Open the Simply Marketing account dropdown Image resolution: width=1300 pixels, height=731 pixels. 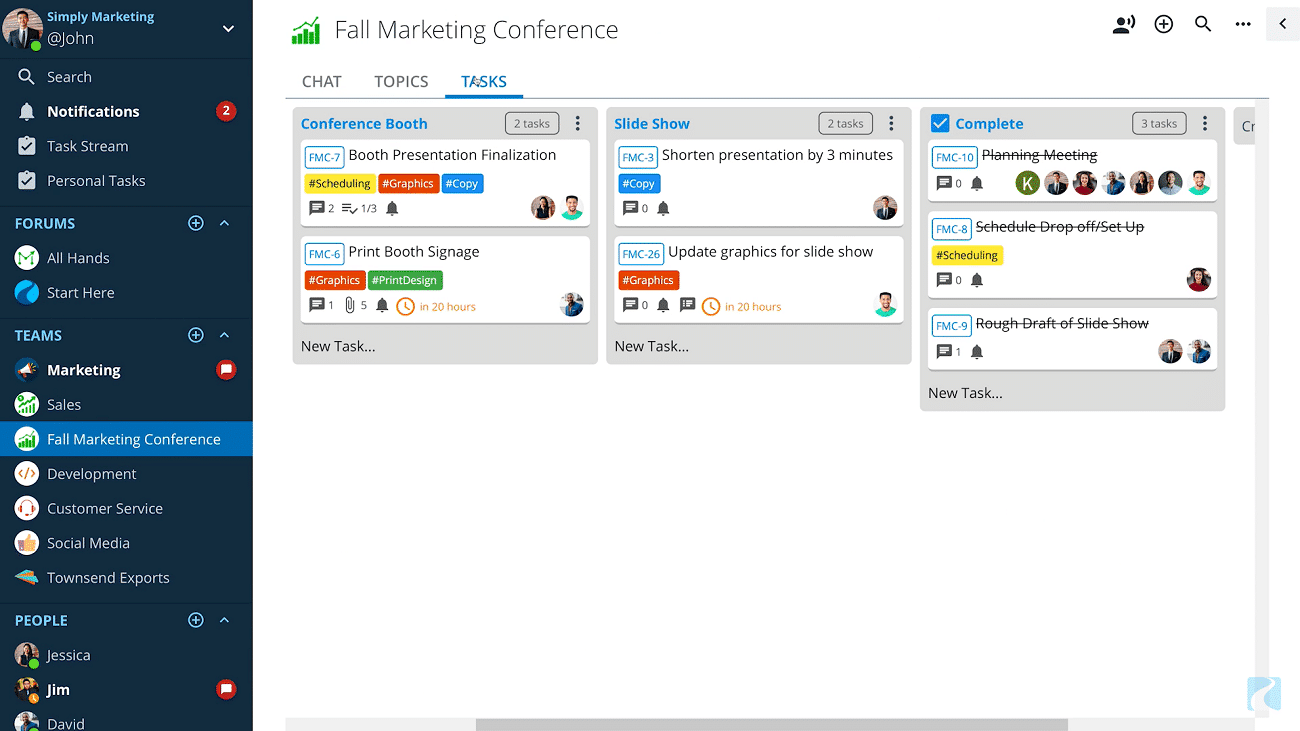coord(228,28)
